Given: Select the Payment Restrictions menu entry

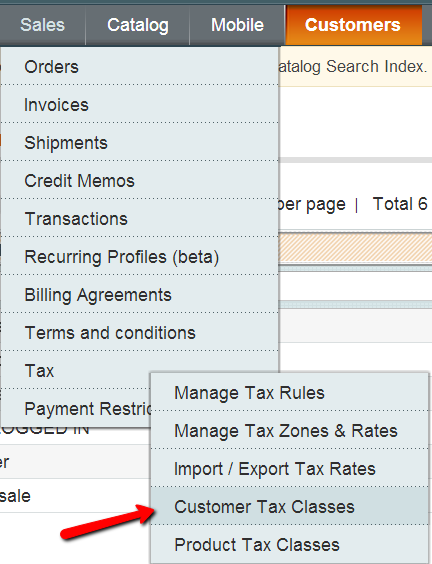Looking at the screenshot, I should pos(76,409).
